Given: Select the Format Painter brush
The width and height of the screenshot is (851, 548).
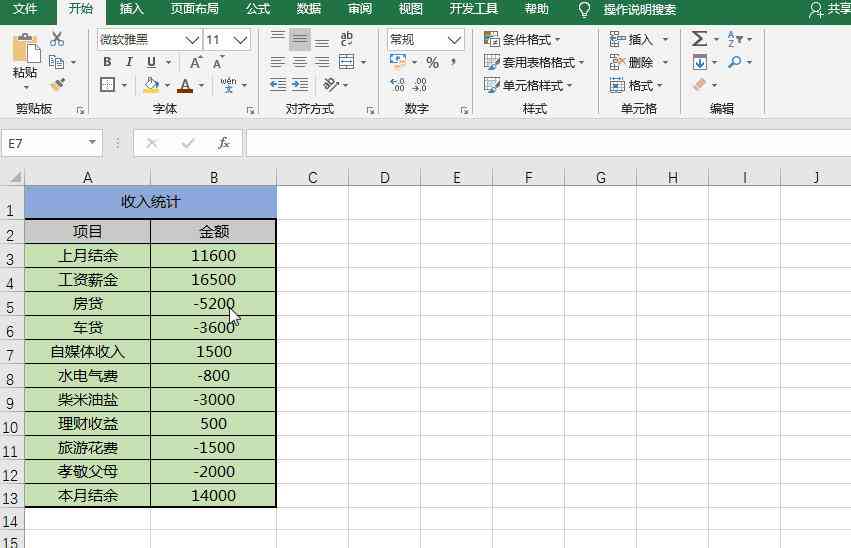Looking at the screenshot, I should [x=57, y=85].
